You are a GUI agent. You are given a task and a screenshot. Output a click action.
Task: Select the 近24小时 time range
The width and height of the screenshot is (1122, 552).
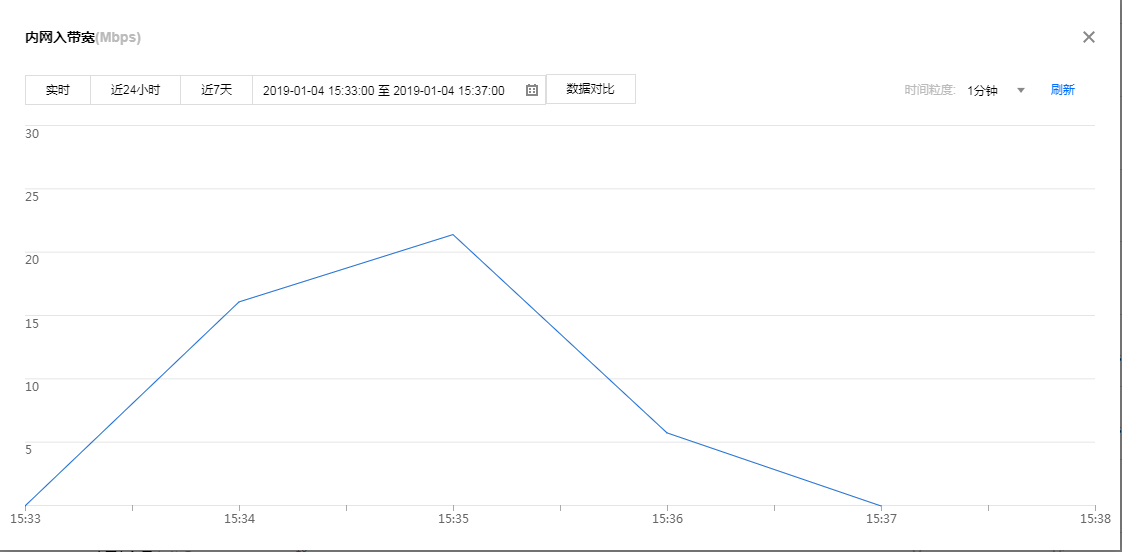[135, 90]
